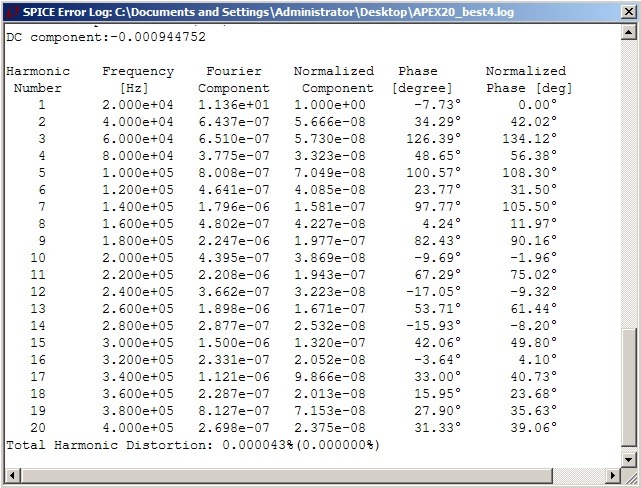Click harmonic number 10 in first column
Viewport: 641px width, 488px height.
click(x=38, y=258)
